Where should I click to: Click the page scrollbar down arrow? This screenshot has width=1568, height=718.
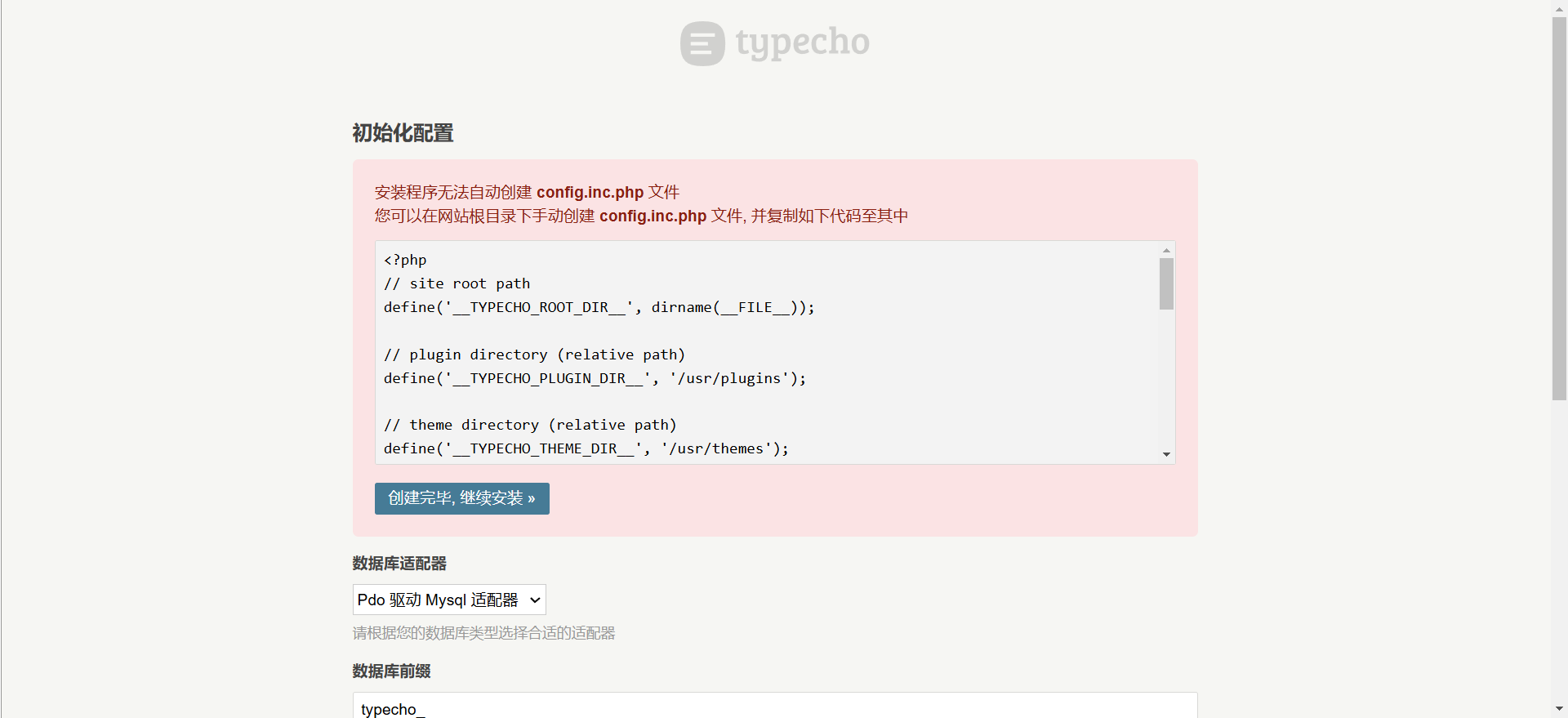[x=1559, y=709]
